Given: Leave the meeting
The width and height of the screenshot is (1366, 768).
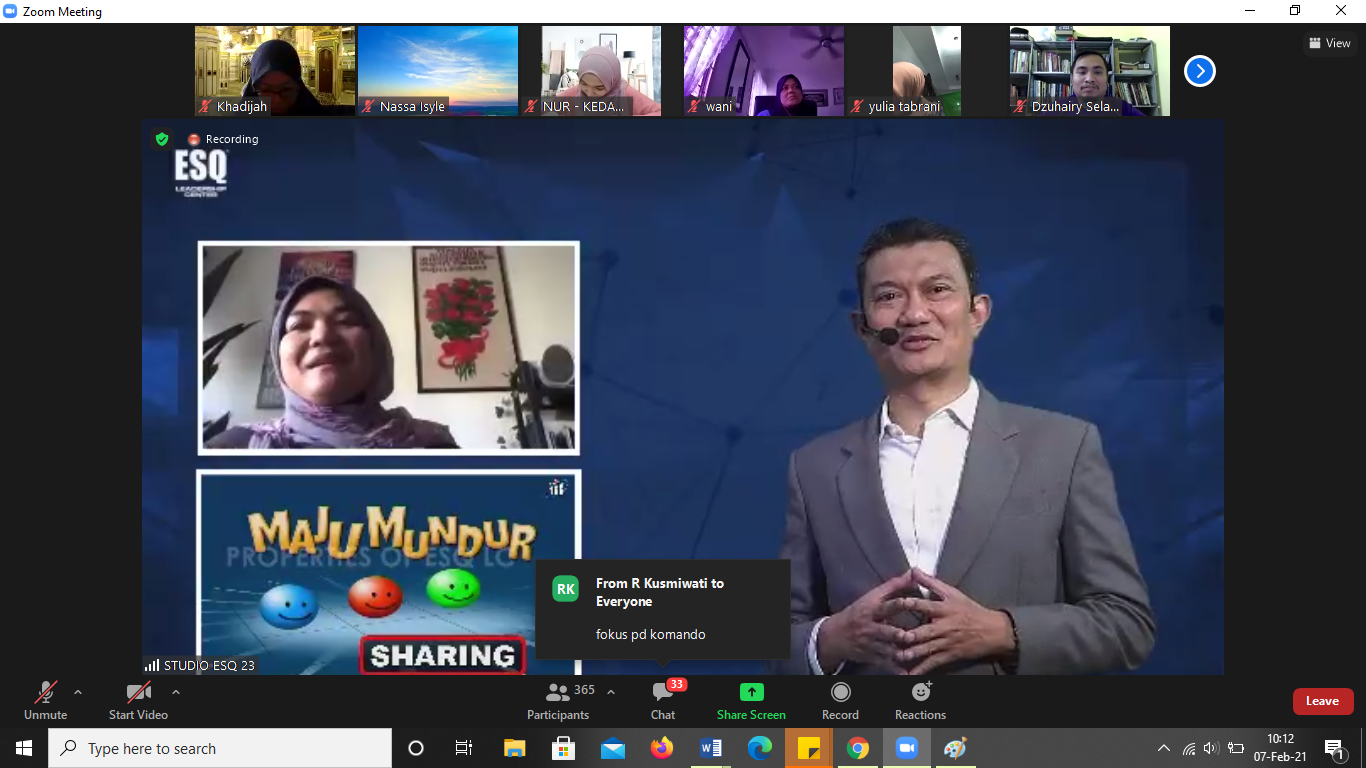Looking at the screenshot, I should pos(1322,701).
